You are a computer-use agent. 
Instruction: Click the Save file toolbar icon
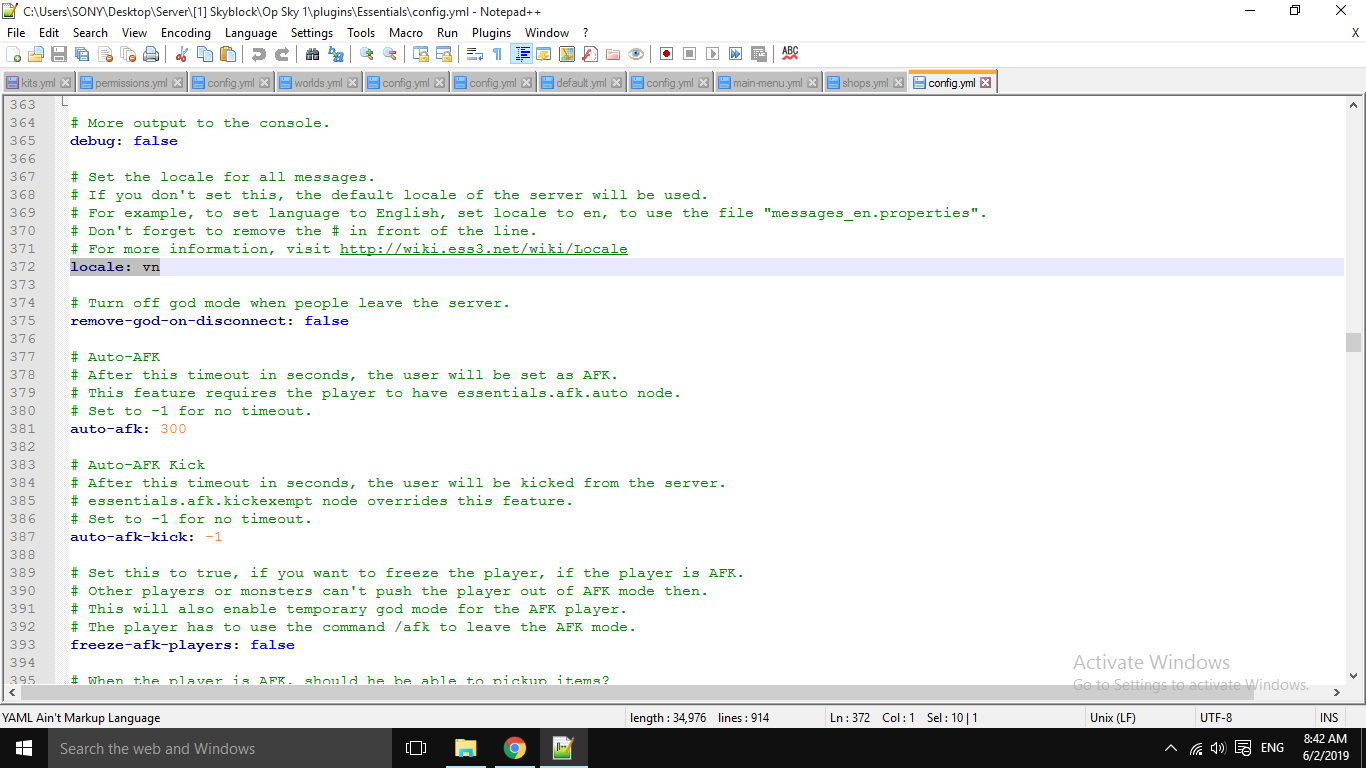click(59, 54)
